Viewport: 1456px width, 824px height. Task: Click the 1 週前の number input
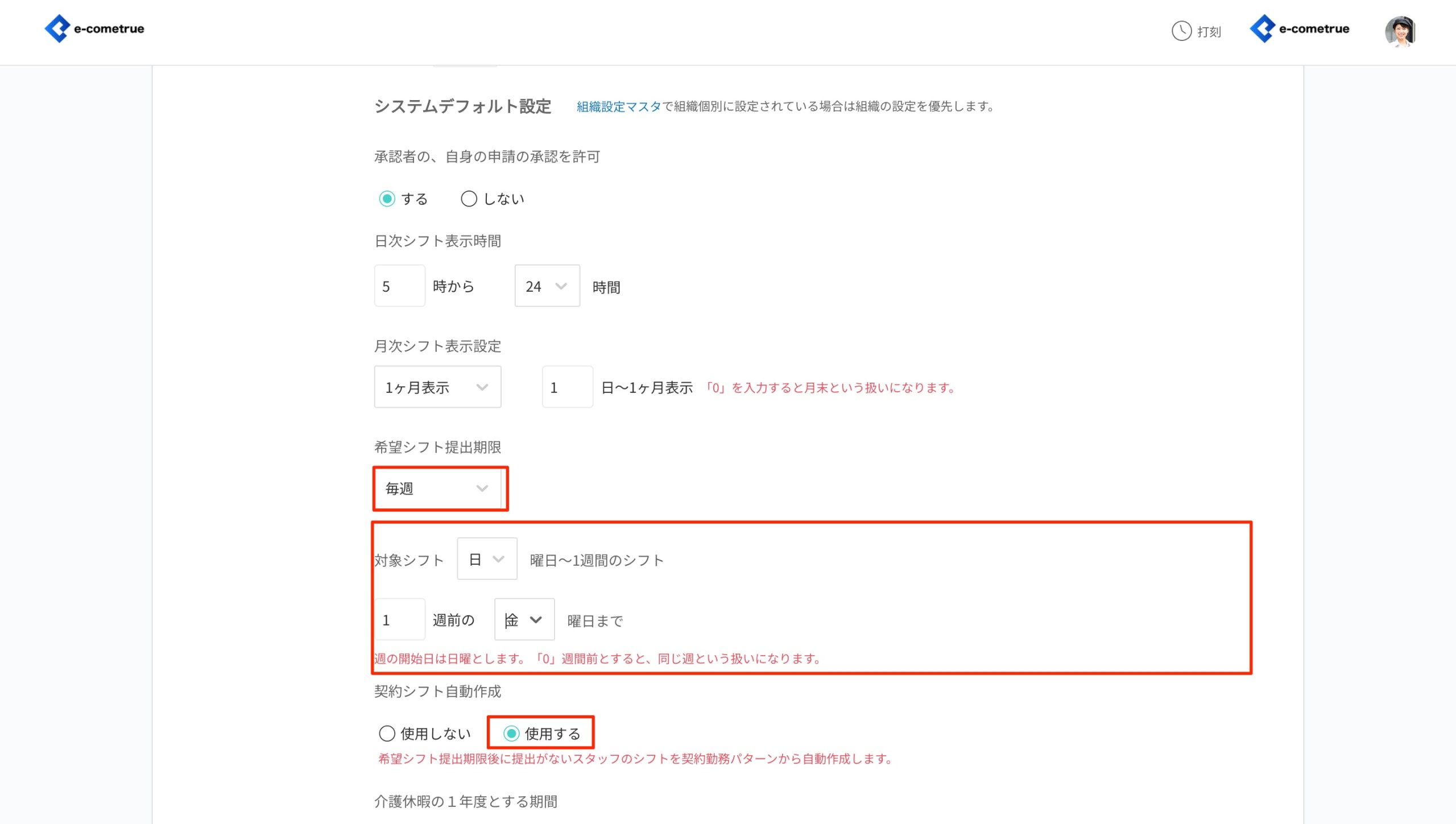[x=399, y=620]
